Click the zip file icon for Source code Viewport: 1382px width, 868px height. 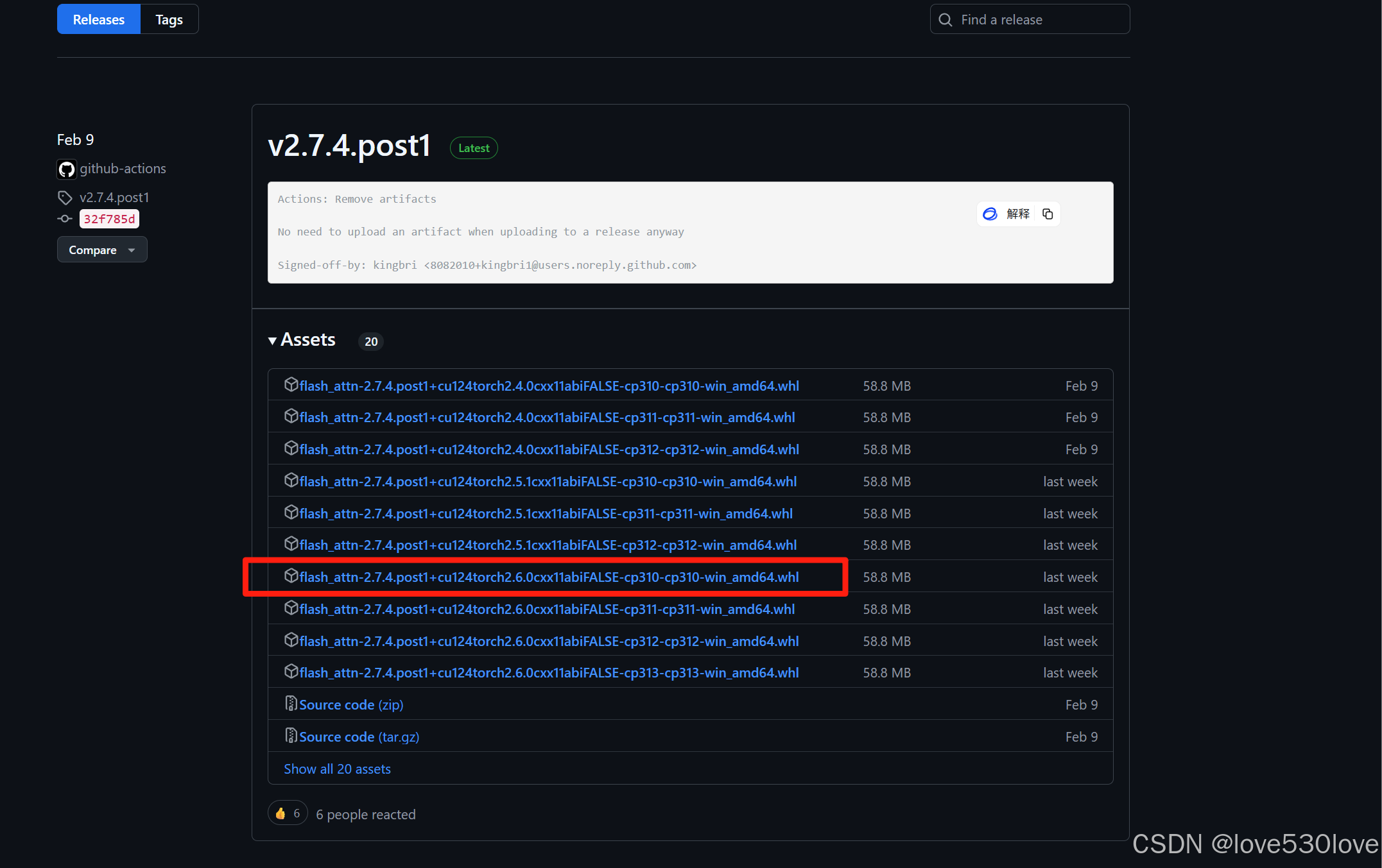291,704
